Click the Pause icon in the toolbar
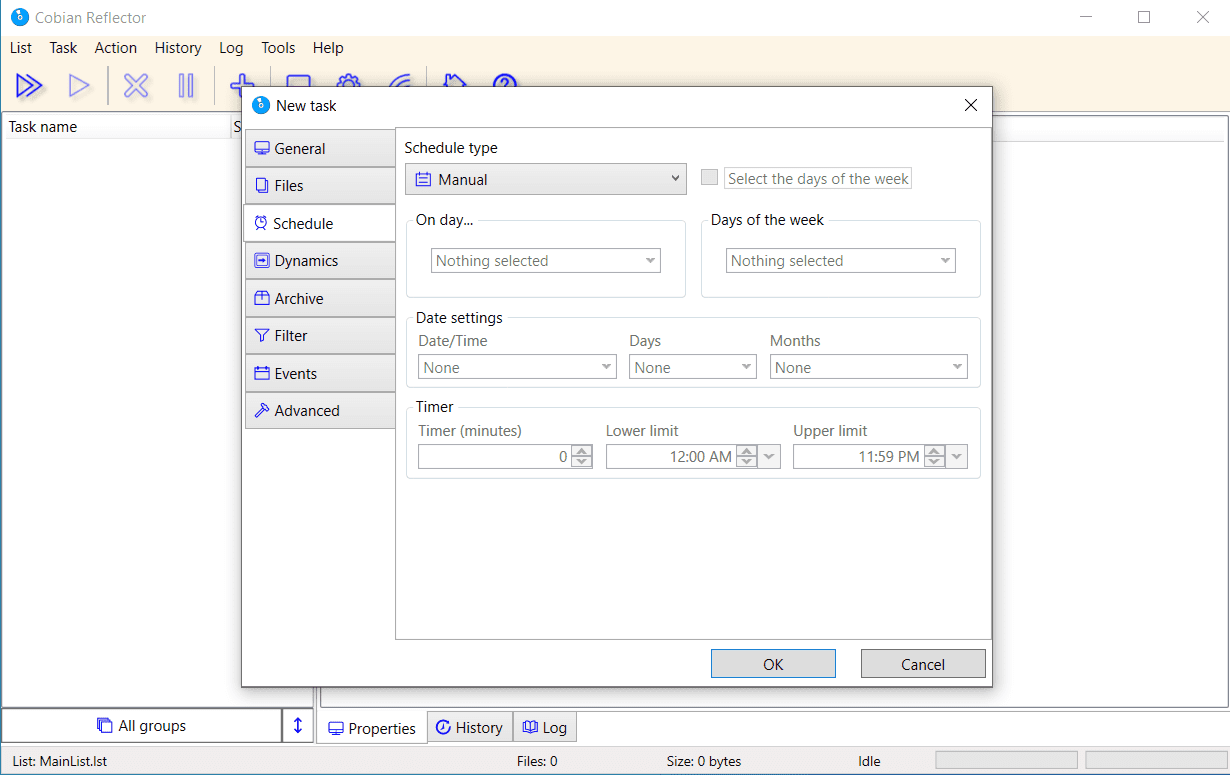Viewport: 1230px width, 775px height. (186, 86)
